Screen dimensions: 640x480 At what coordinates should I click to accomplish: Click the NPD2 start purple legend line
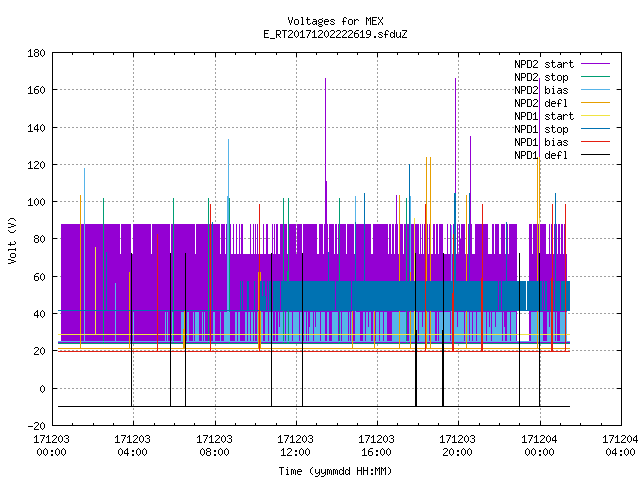click(595, 64)
